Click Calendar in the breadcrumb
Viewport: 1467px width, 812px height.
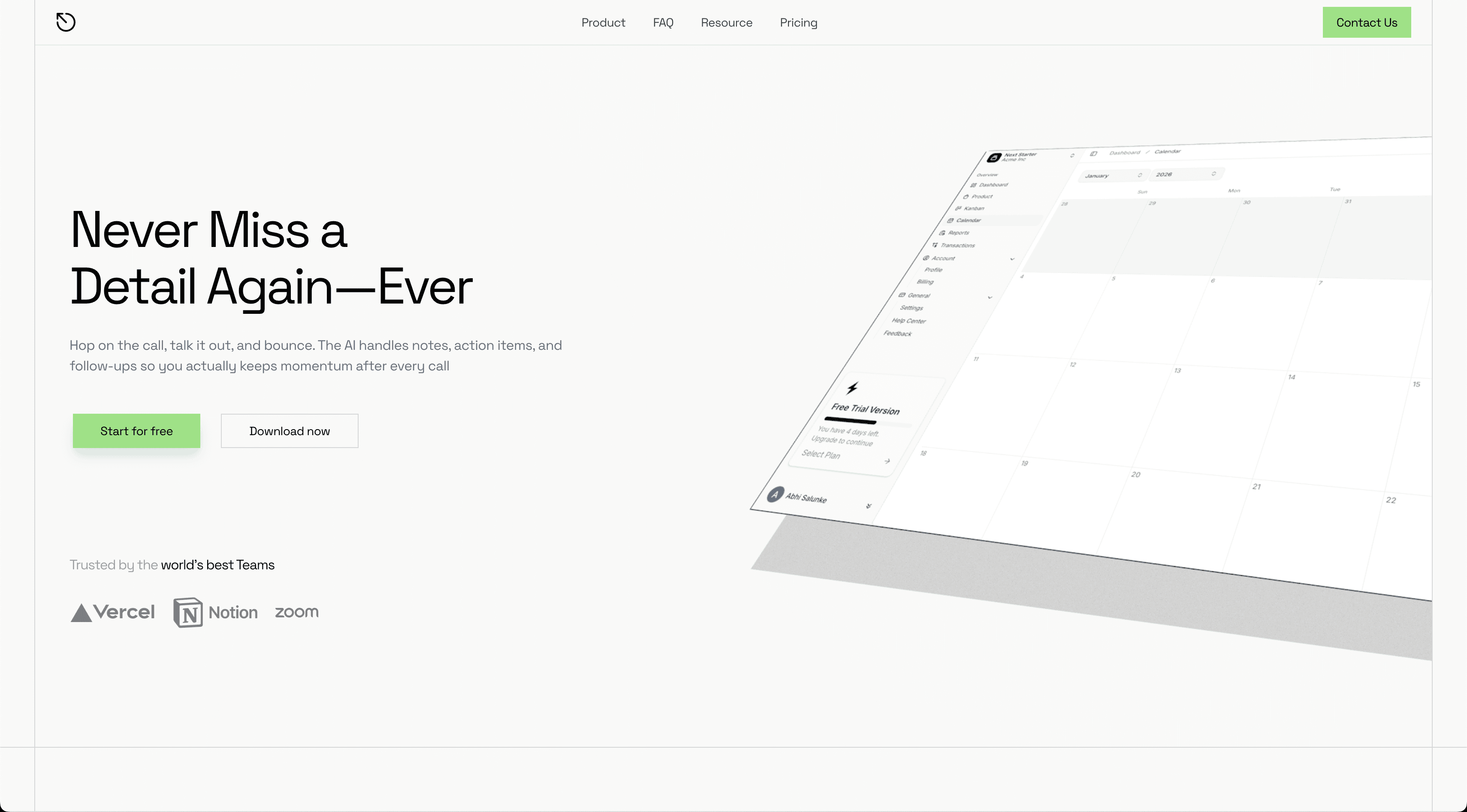(1168, 151)
